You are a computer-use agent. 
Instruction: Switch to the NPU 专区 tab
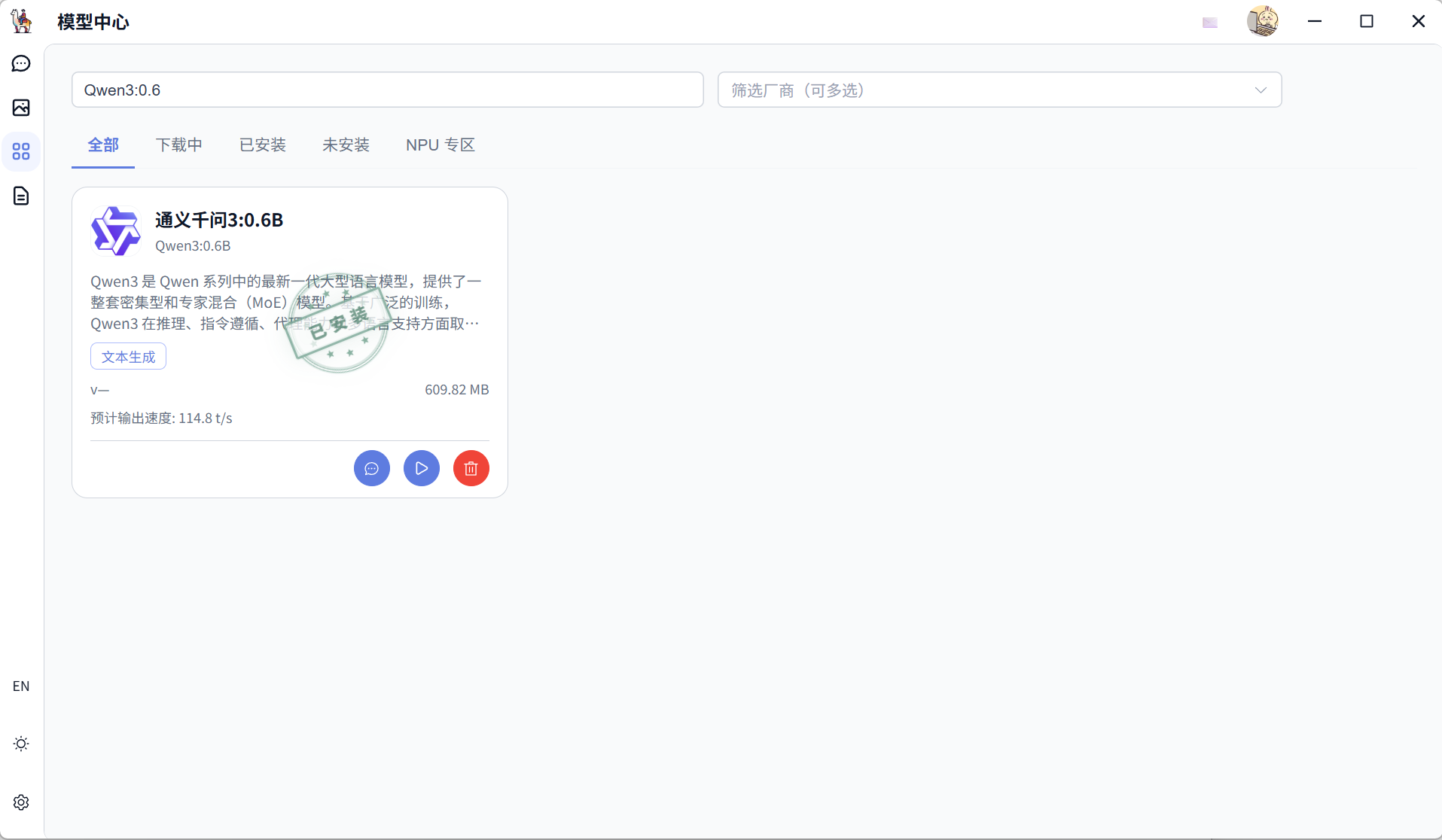tap(441, 145)
